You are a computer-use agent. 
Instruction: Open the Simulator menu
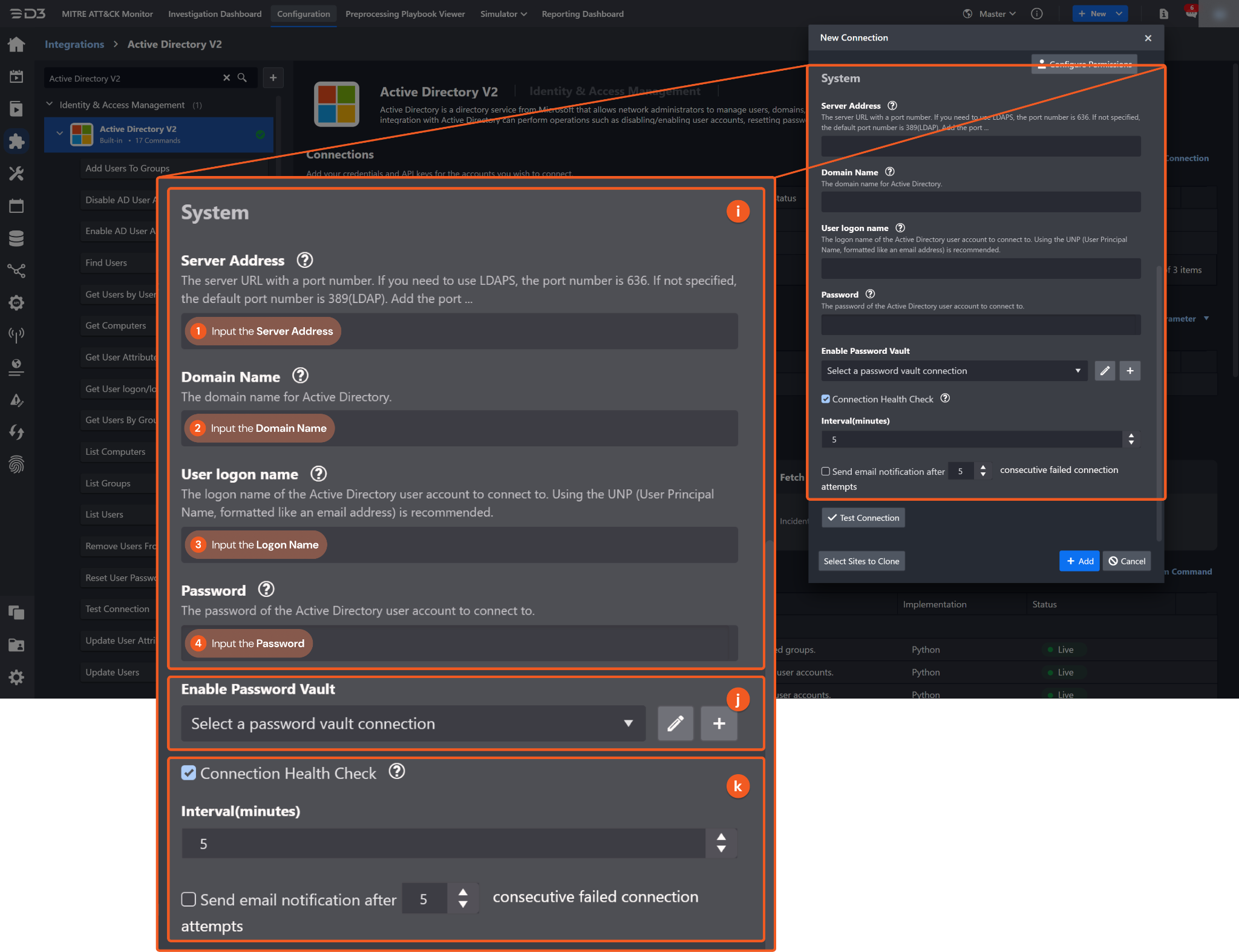click(x=503, y=14)
